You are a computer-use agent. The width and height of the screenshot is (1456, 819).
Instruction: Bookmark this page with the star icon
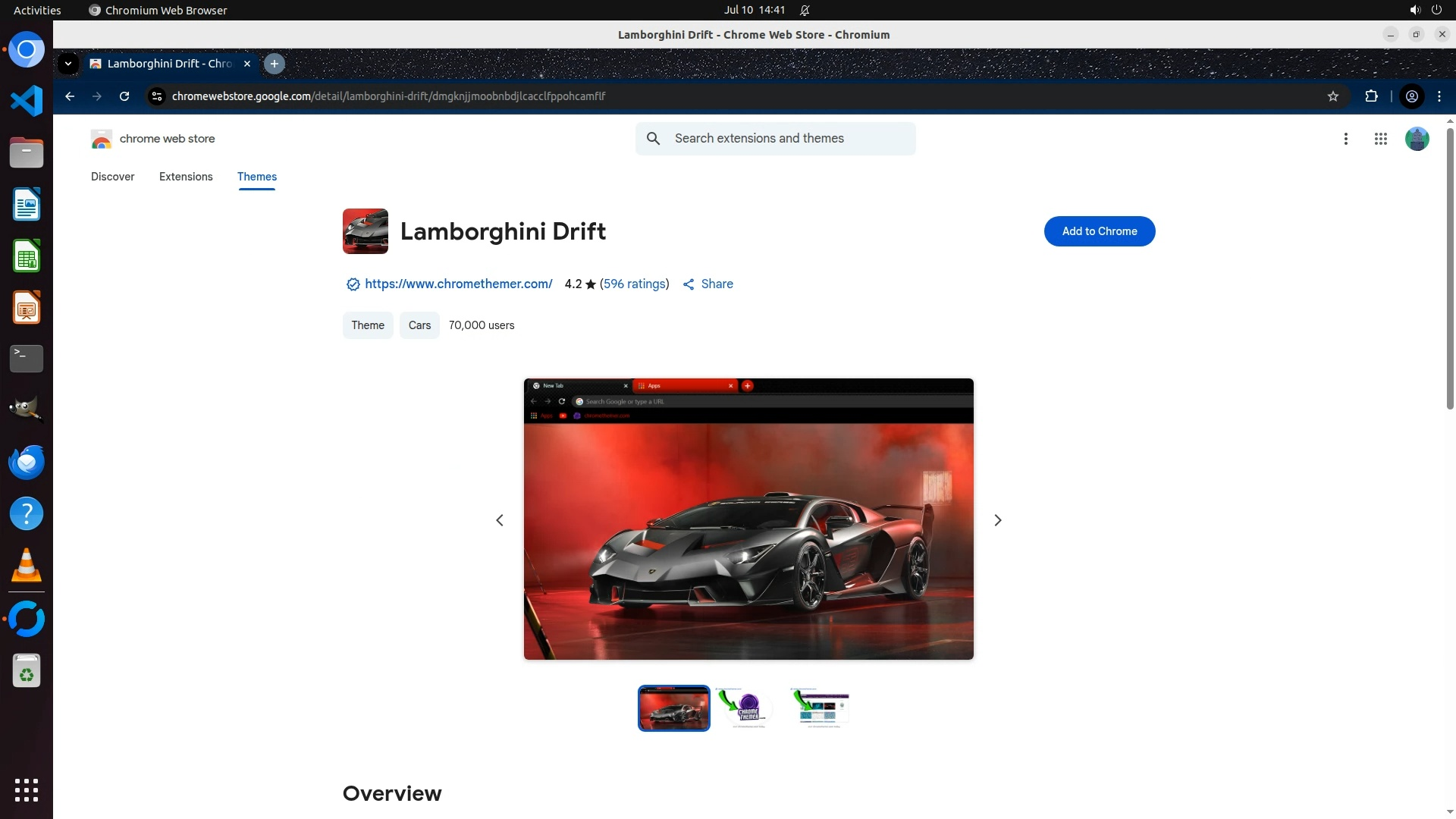[1333, 96]
